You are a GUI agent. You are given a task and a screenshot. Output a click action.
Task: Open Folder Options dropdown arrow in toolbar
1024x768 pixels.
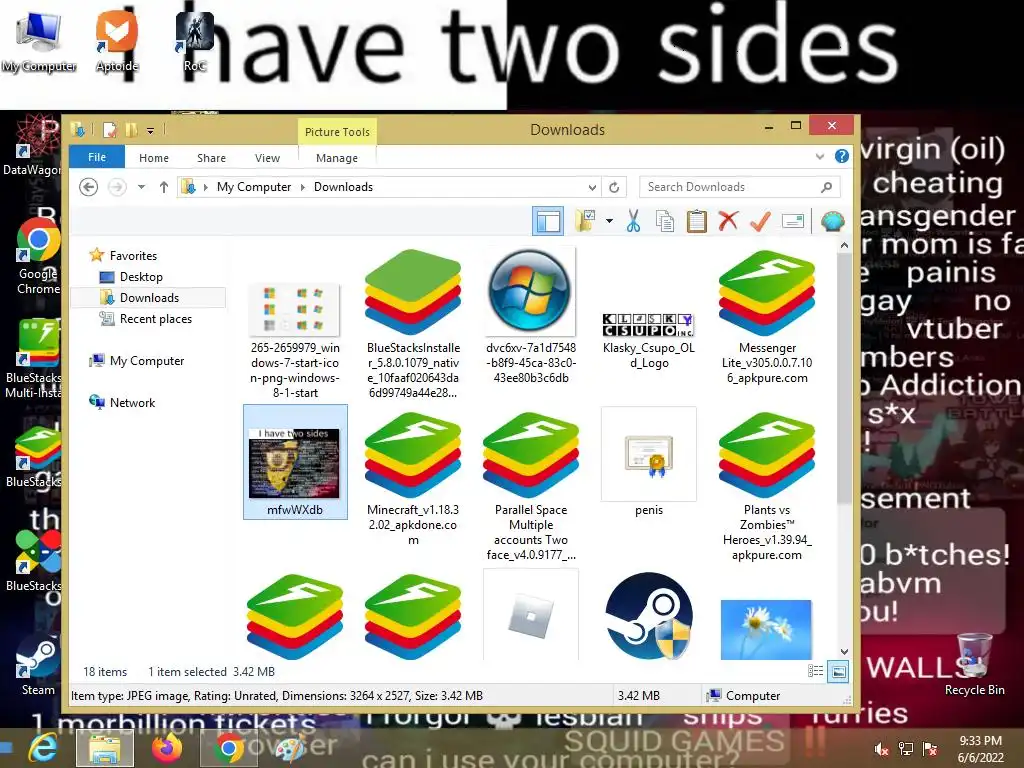609,221
